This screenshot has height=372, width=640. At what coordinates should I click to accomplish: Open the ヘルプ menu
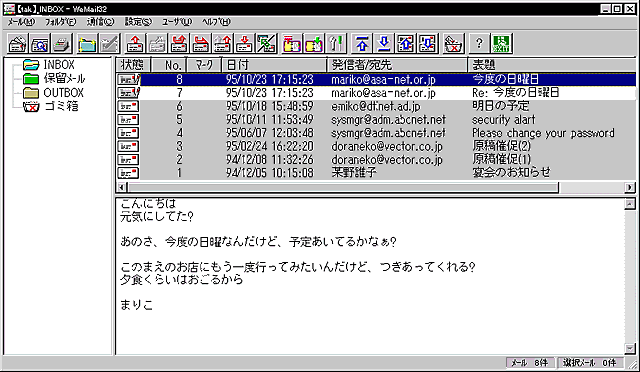point(216,22)
